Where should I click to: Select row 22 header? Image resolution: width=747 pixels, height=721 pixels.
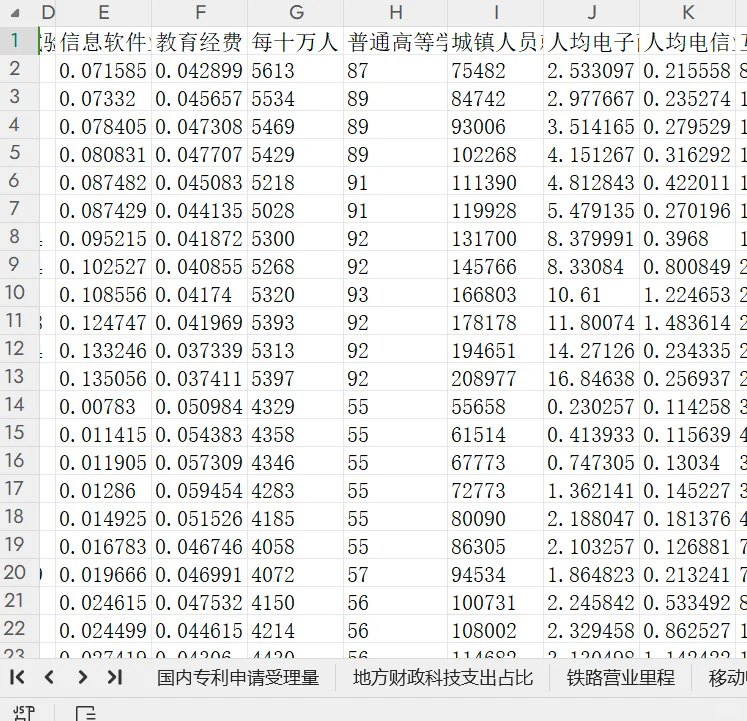[19, 629]
